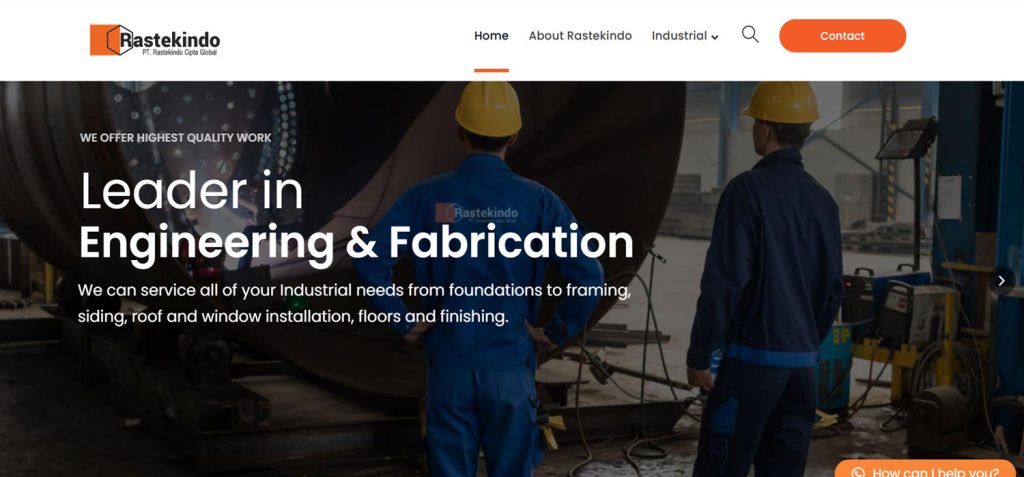This screenshot has height=477, width=1024.
Task: Click the paragraph about servicing Industrial needs
Action: [355, 303]
